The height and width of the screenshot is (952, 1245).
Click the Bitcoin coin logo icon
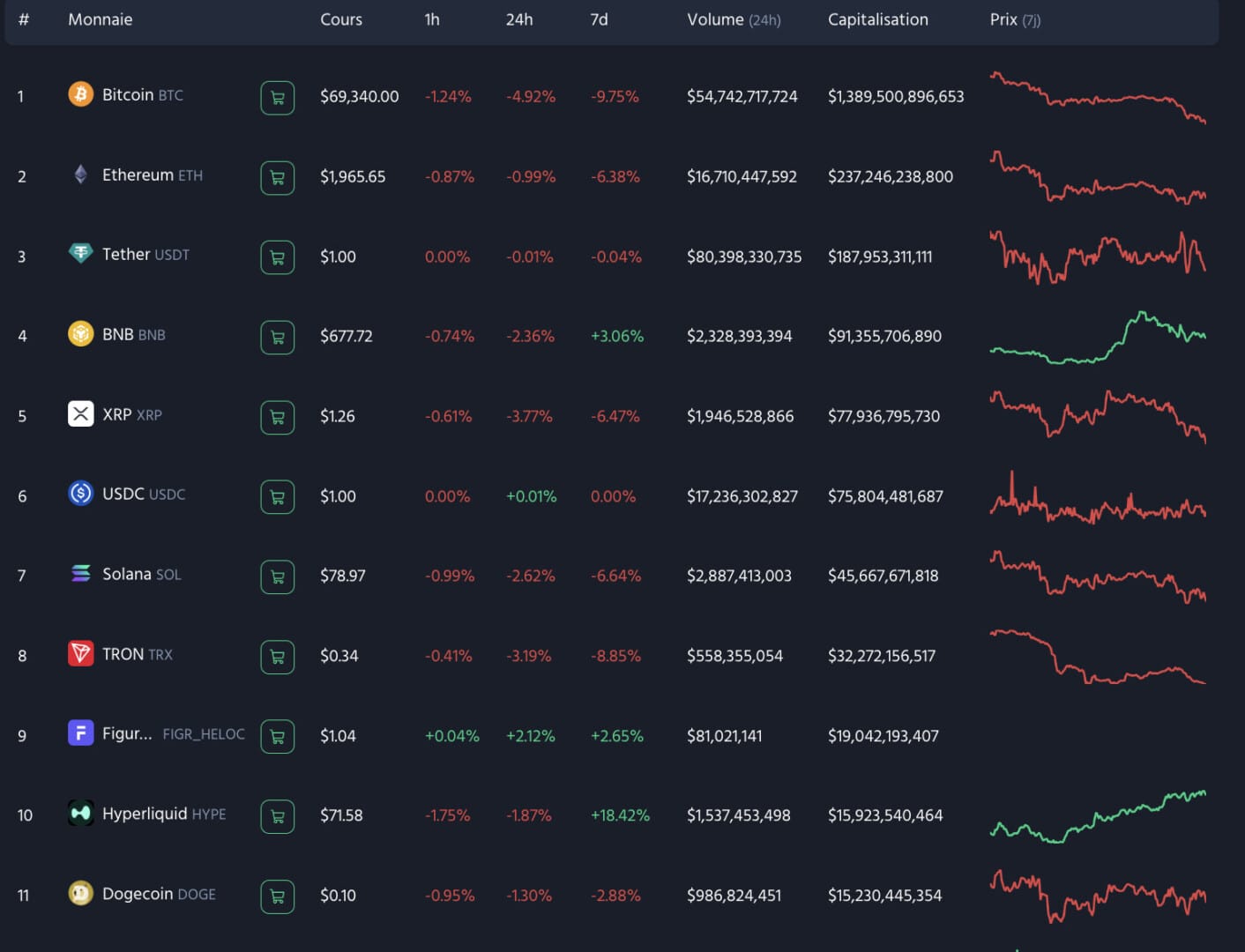[80, 93]
